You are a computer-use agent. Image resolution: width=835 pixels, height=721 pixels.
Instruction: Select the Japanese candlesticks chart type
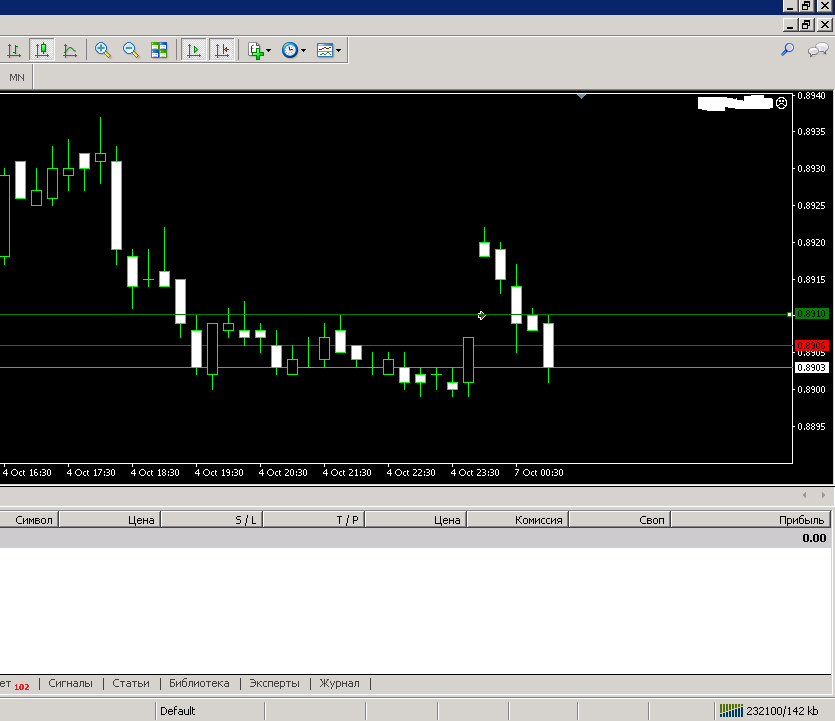tap(42, 51)
